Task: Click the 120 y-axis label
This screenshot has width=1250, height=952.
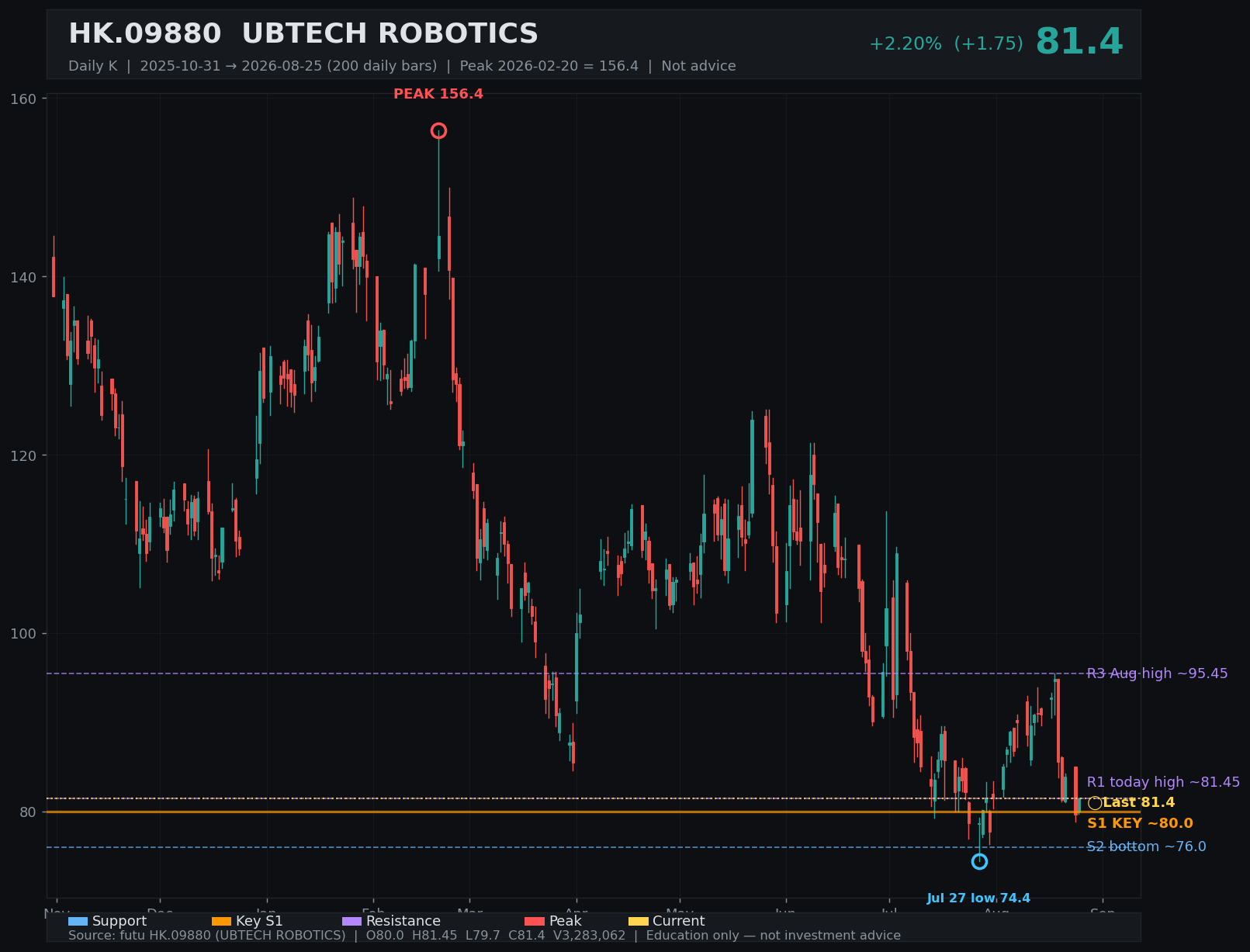Action: [23, 455]
